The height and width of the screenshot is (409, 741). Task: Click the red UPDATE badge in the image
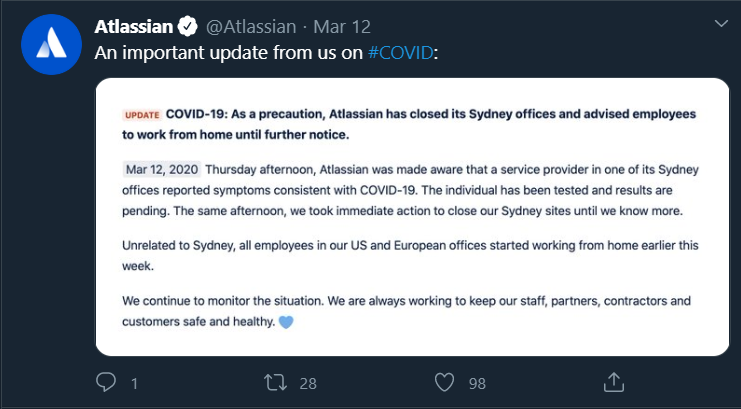coord(142,115)
